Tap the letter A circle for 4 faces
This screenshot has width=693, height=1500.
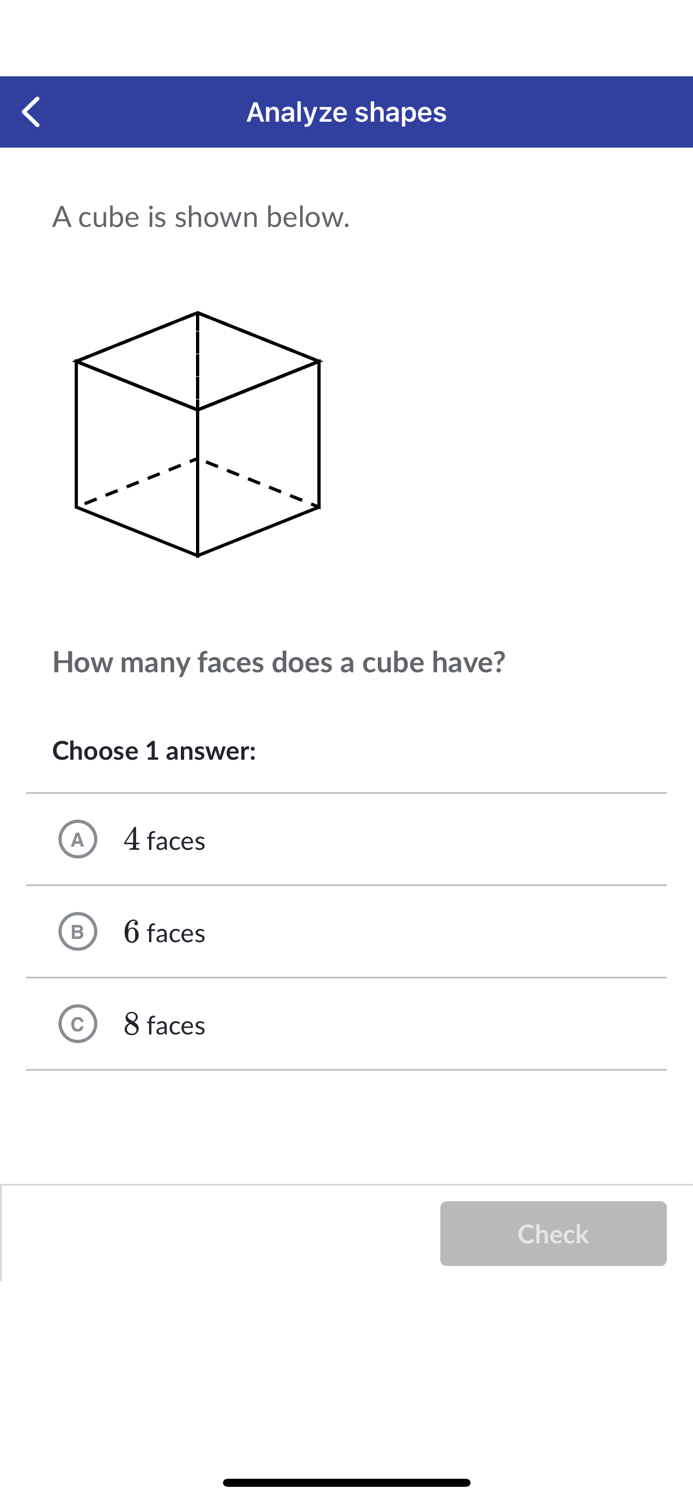[x=77, y=839]
